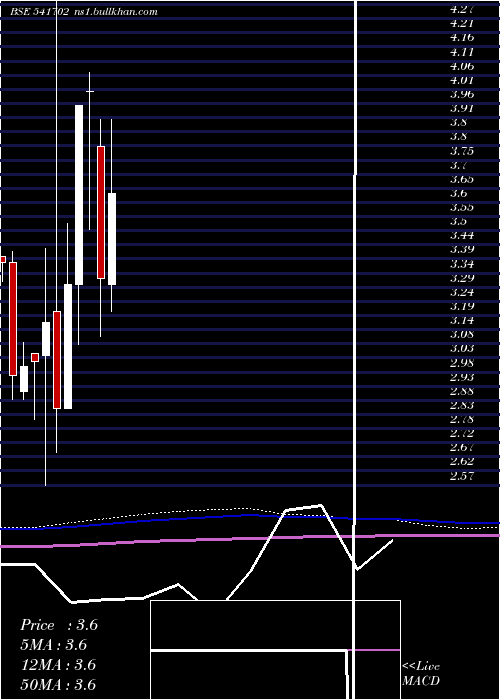
Task: Select the 2.62 price axis label
Action: coord(462,462)
